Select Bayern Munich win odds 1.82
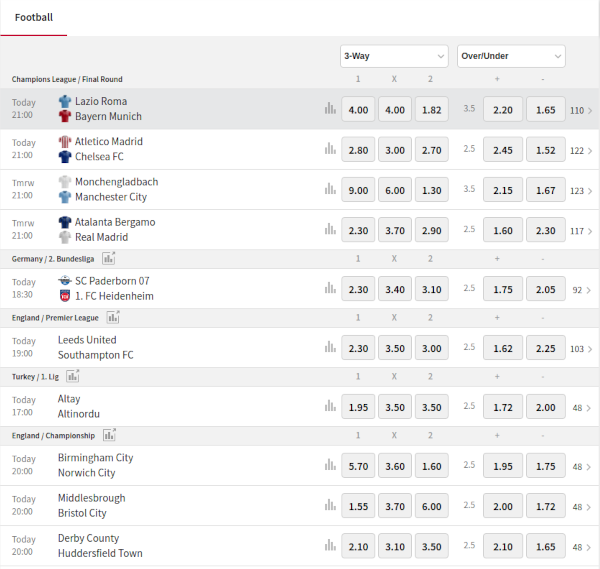600x569 pixels. click(x=432, y=110)
